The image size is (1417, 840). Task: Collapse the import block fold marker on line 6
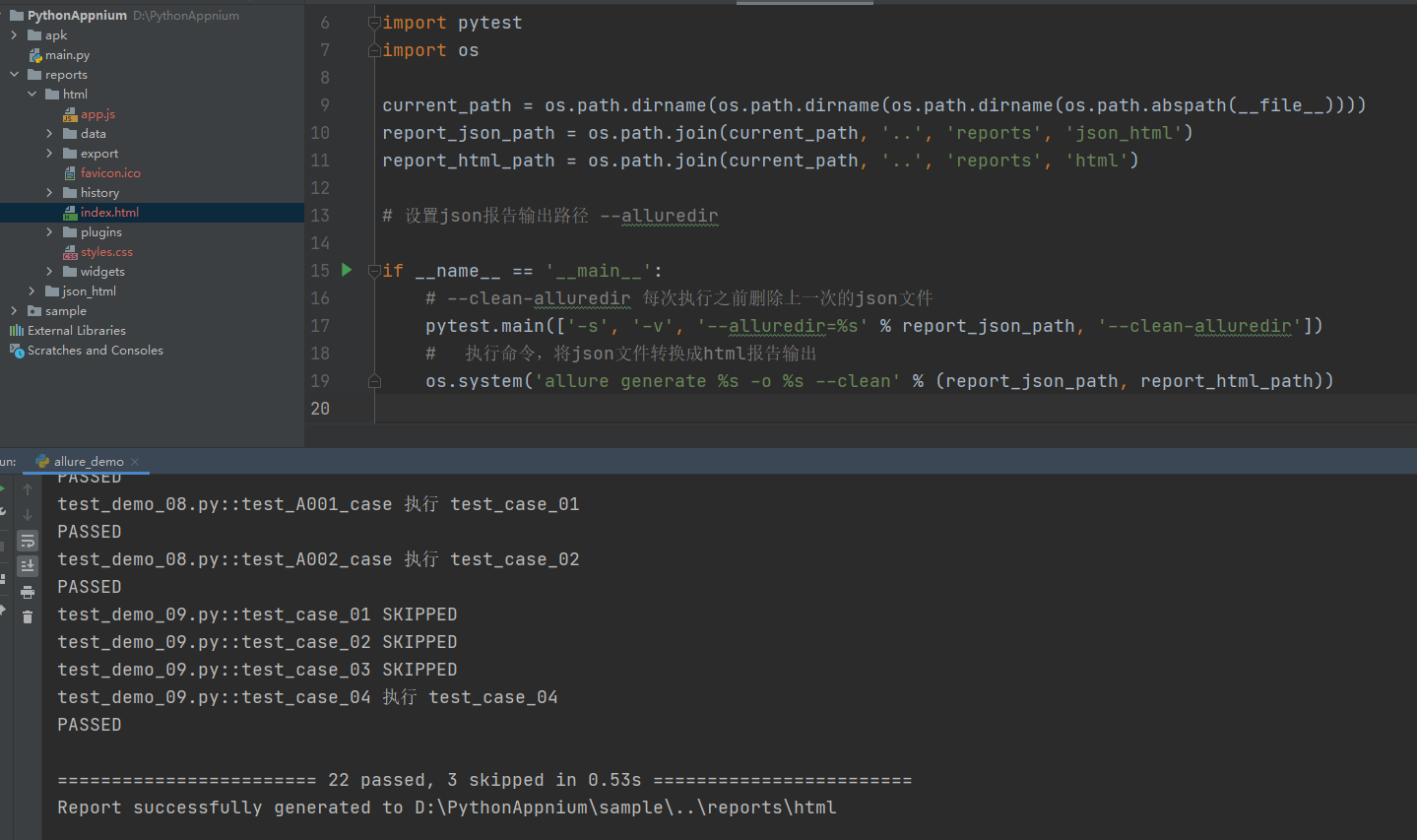pos(374,23)
